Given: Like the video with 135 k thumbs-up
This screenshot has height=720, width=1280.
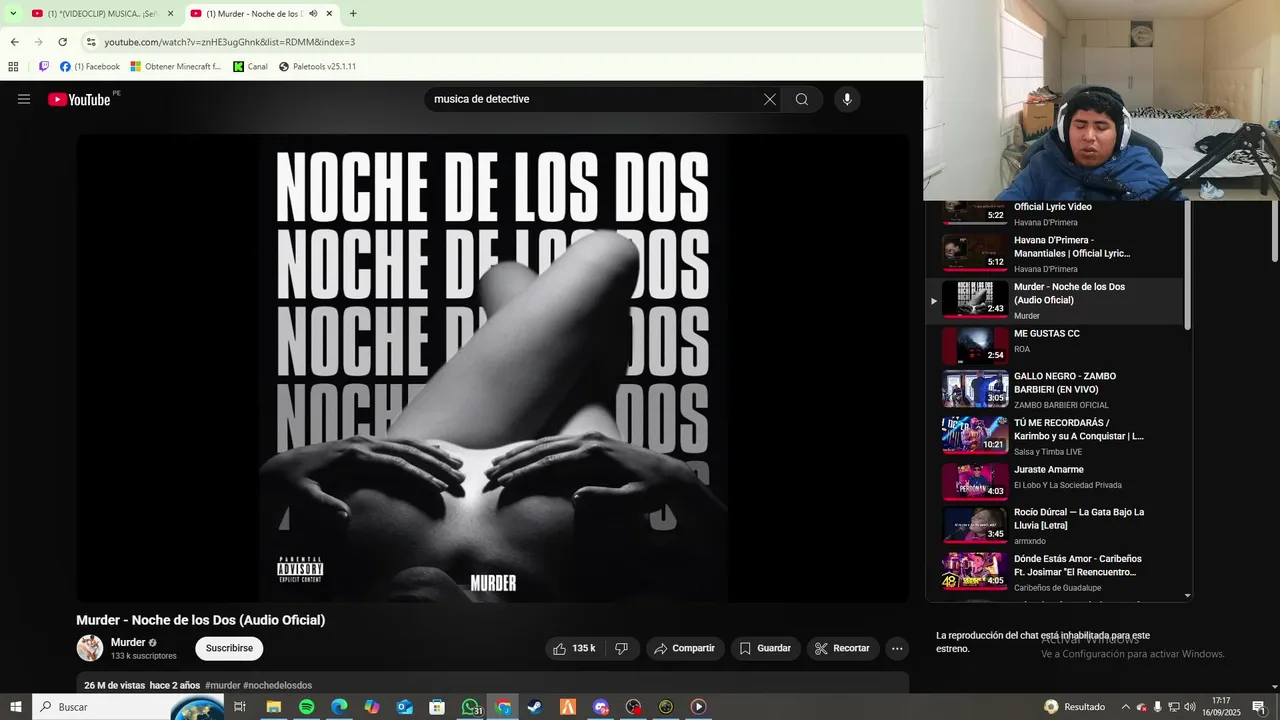Looking at the screenshot, I should tap(575, 648).
